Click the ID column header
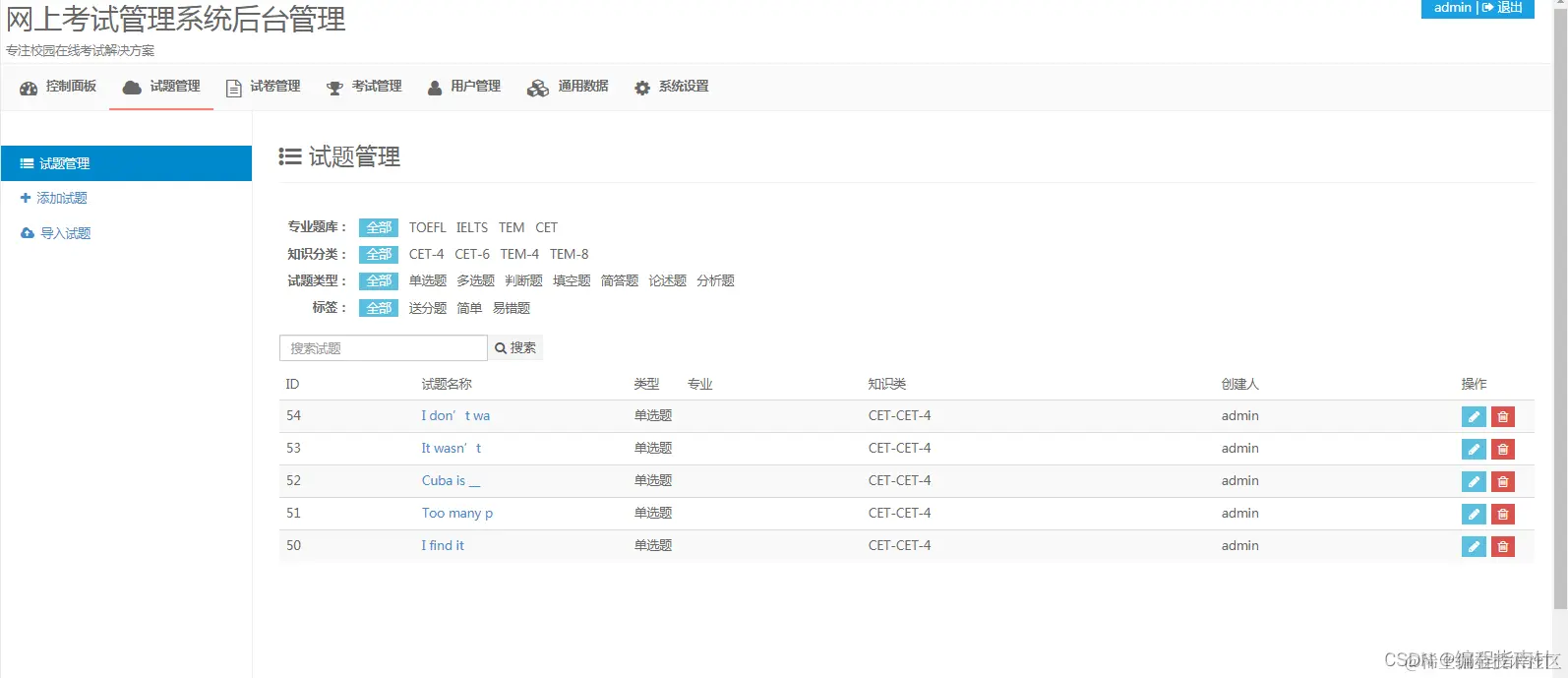Screen dimensions: 1568x678 (292, 384)
